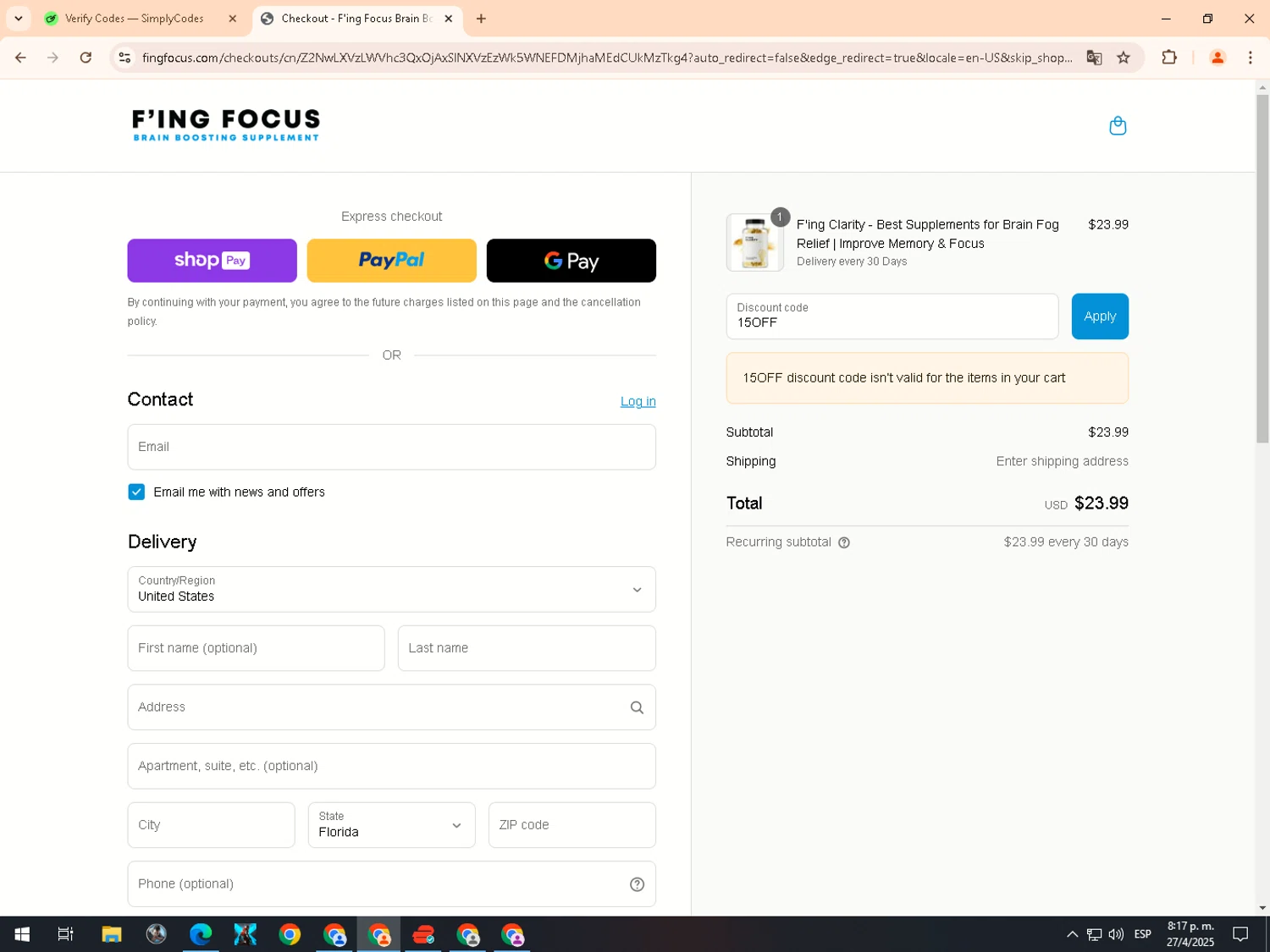
Task: Click the taskbar clock showing 8:17 p. m.
Action: 1190,934
